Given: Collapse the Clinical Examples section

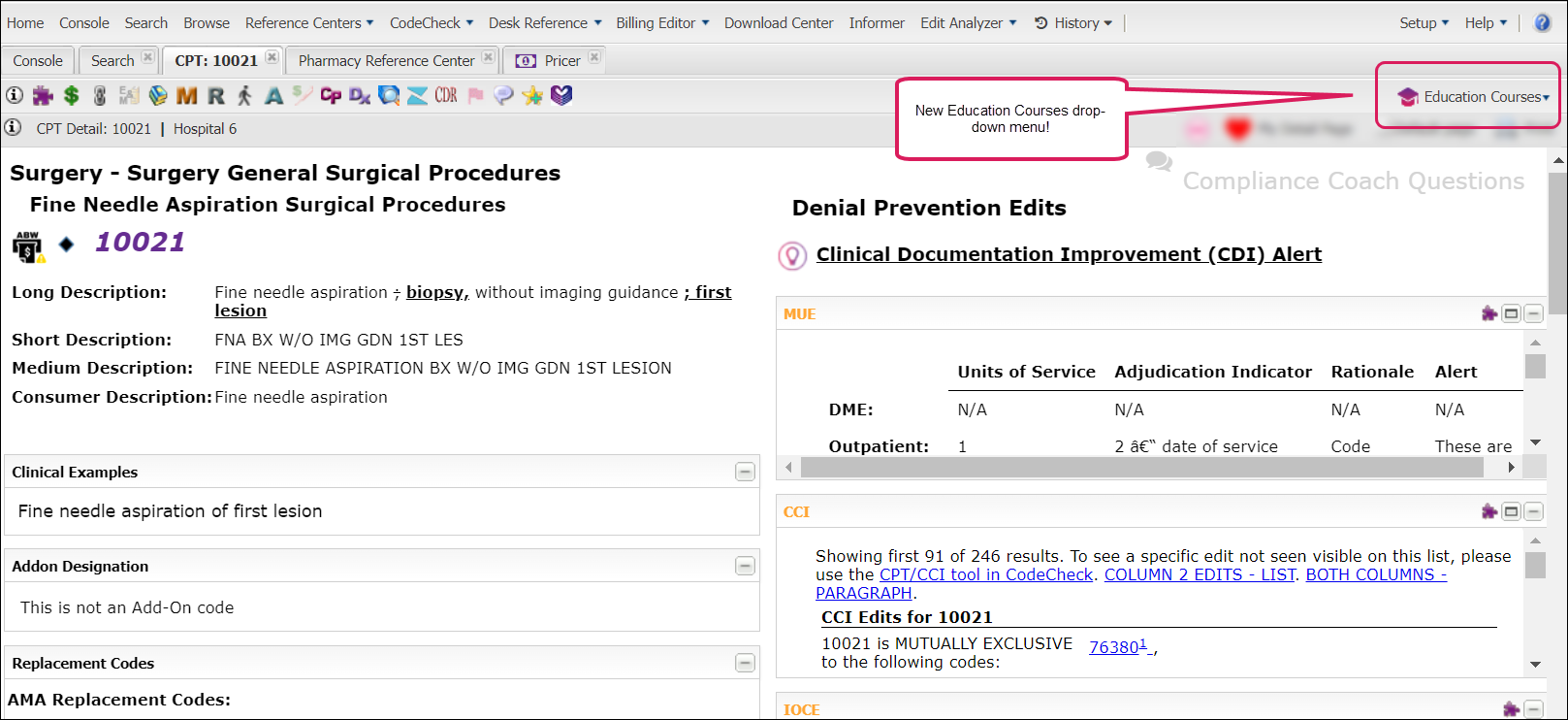Looking at the screenshot, I should pos(745,472).
